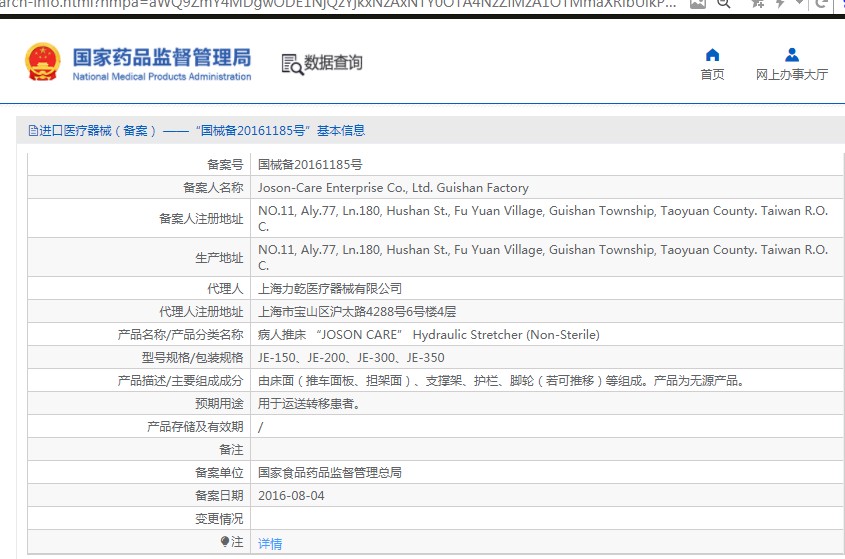This screenshot has height=559, width=845.
Task: Click the 生产地址 row label
Action: (x=219, y=258)
